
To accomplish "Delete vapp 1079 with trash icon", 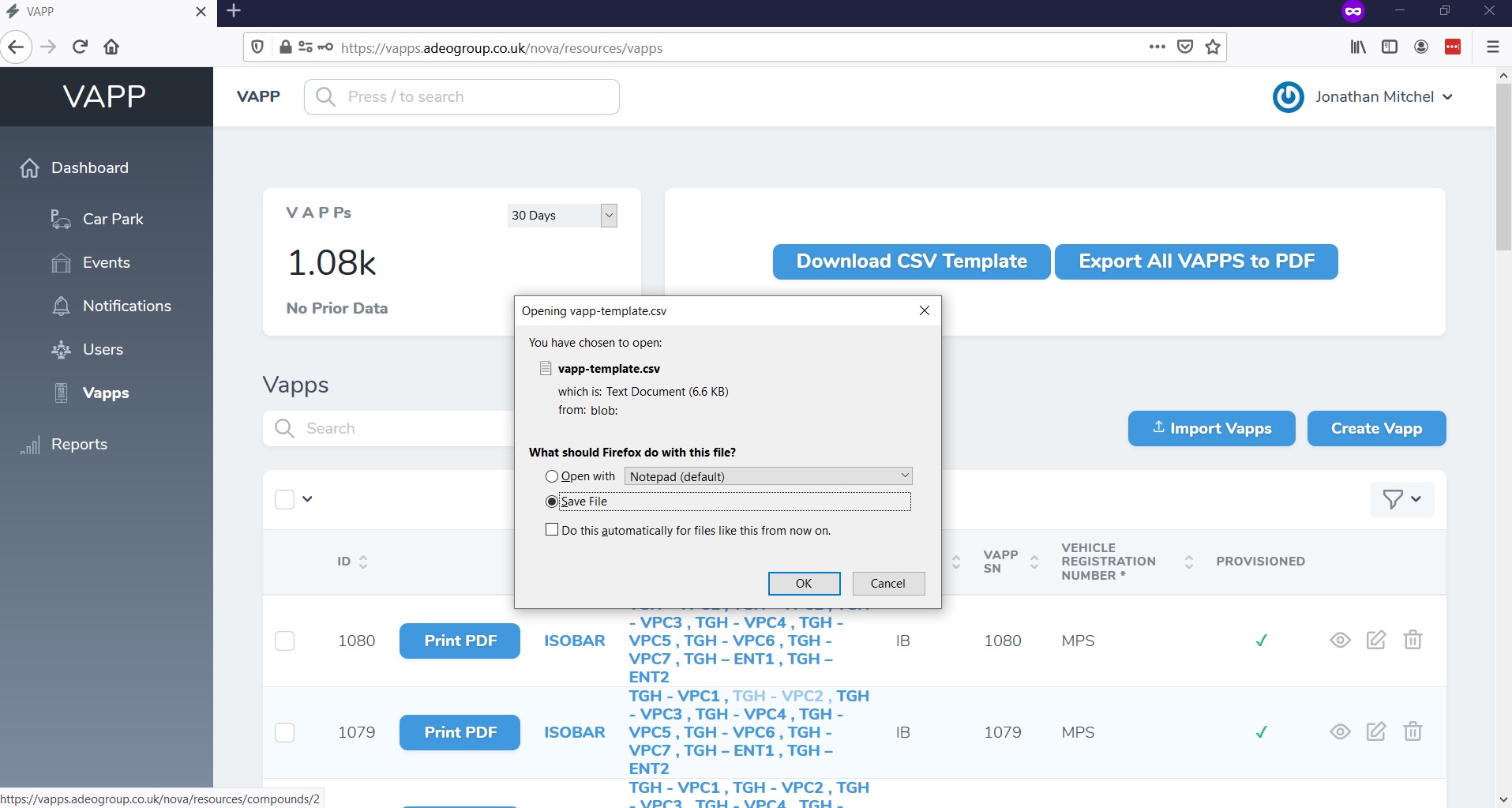I will coord(1413,731).
